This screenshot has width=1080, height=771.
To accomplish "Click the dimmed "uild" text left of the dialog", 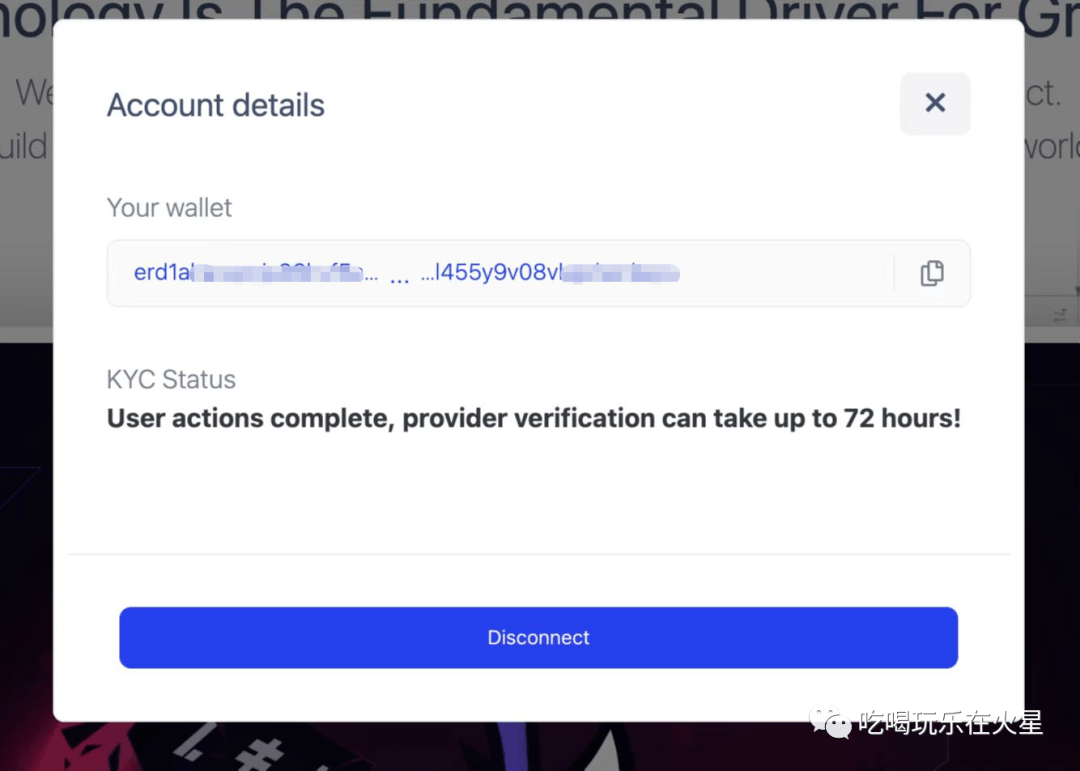I will (24, 147).
